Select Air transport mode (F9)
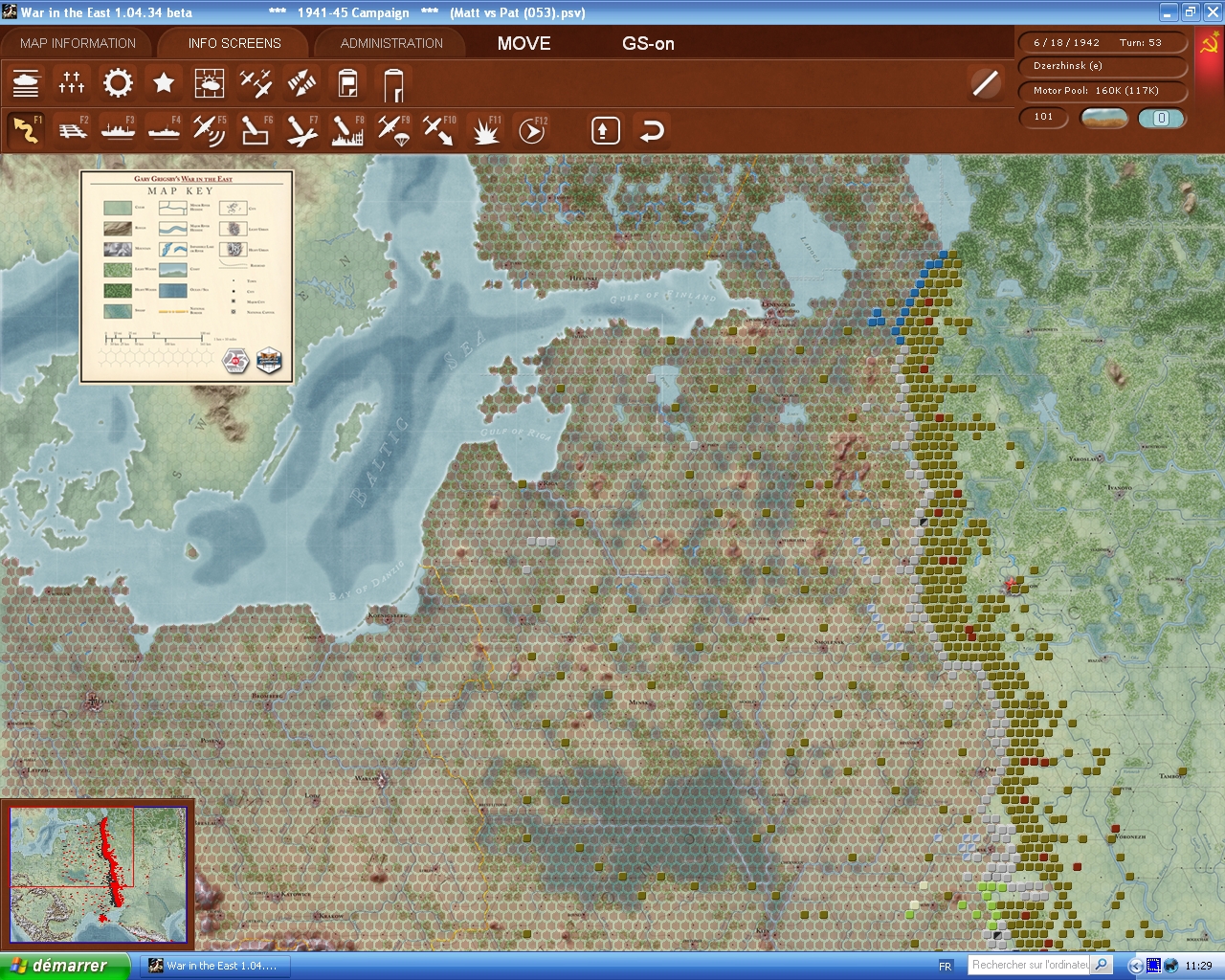The image size is (1225, 980). pyautogui.click(x=393, y=130)
